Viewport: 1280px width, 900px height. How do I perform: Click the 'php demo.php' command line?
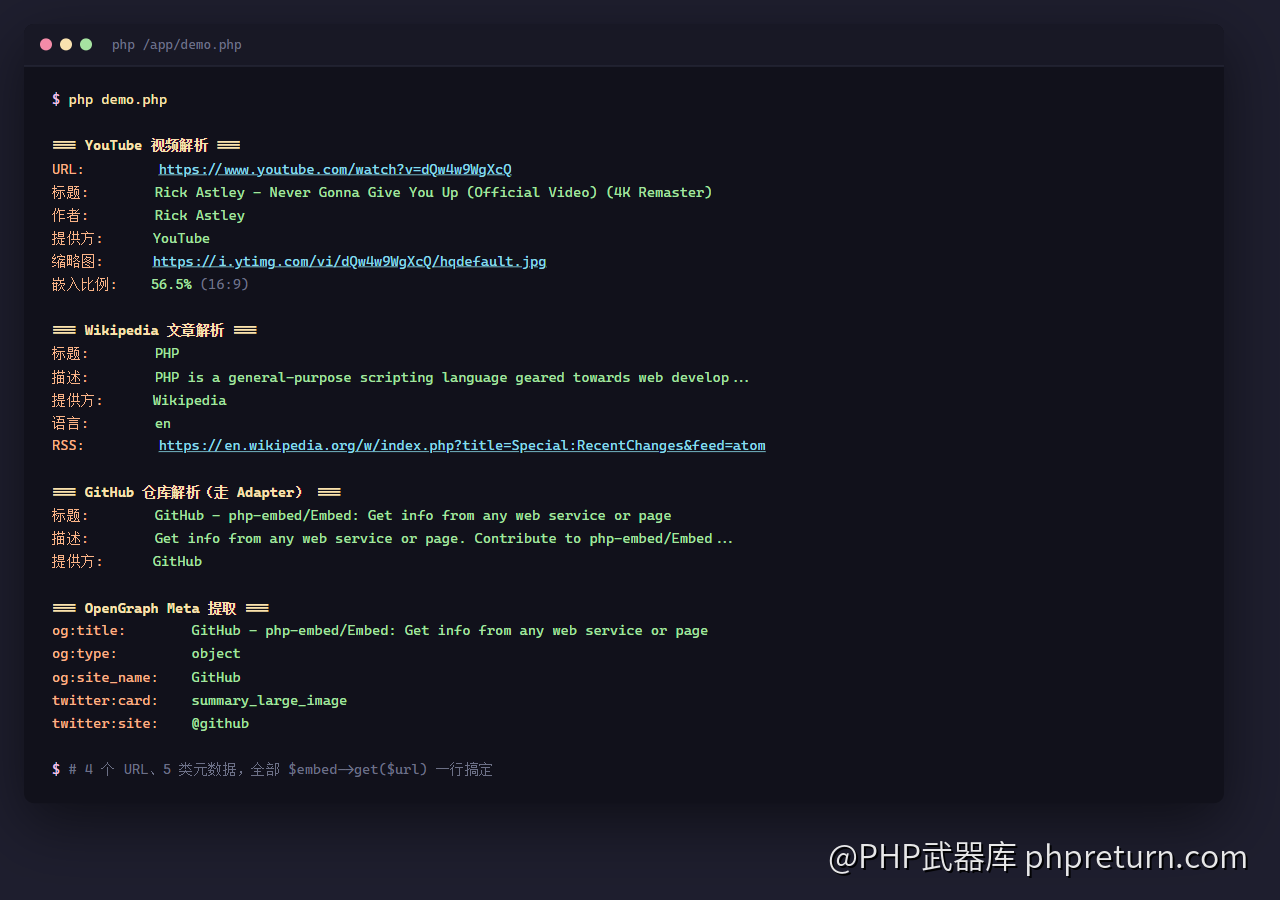(118, 100)
